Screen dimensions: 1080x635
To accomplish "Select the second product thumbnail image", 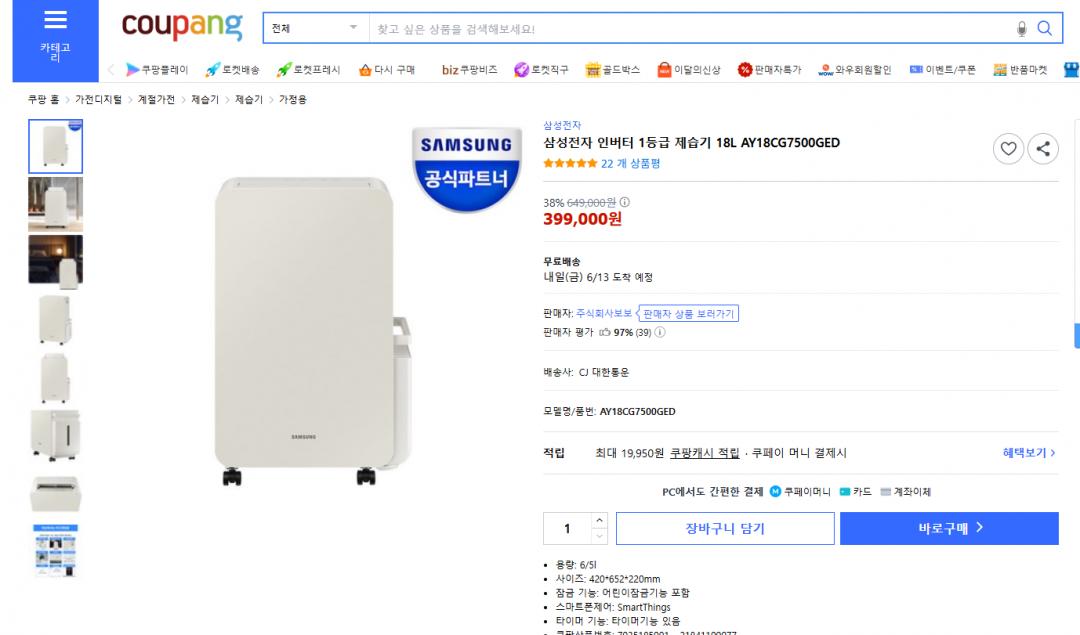I will pyautogui.click(x=56, y=204).
